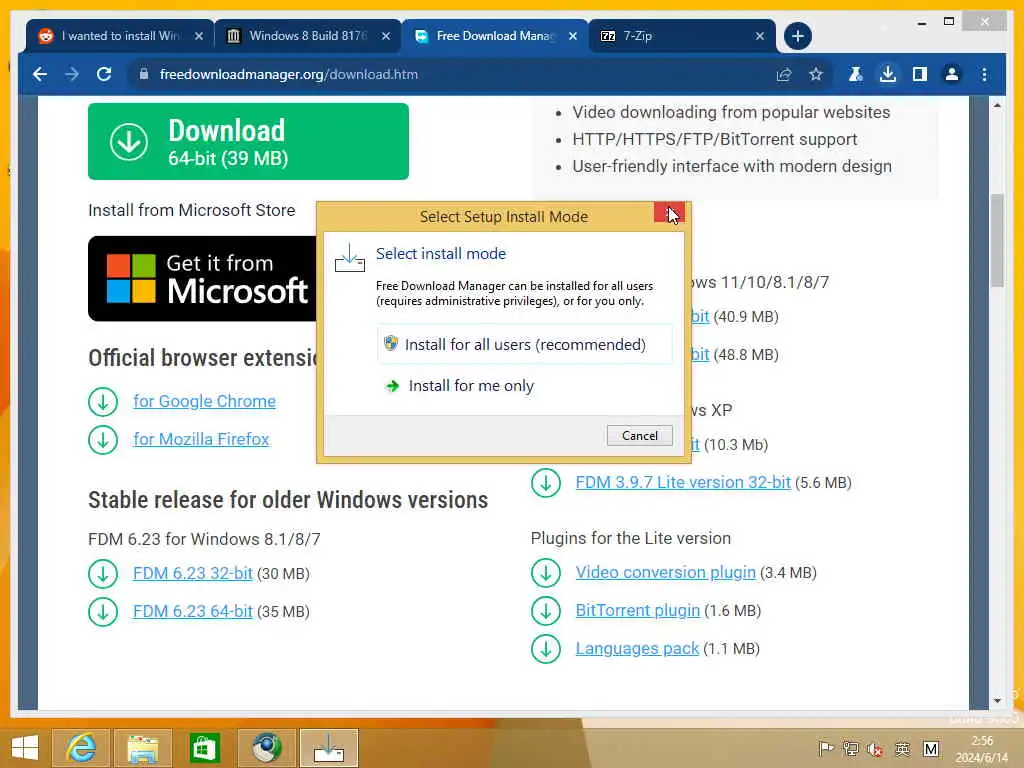Open Action Center flag tray icon
Viewport: 1024px width, 768px height.
826,748
